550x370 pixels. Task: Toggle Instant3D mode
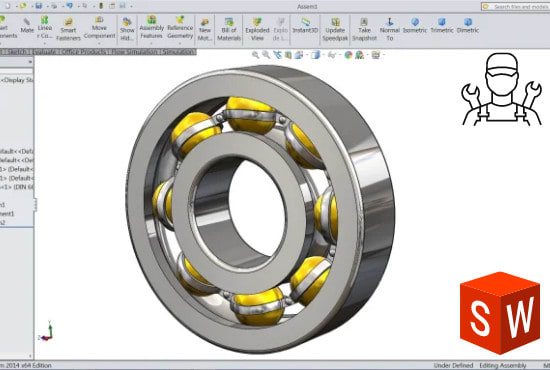coord(305,26)
